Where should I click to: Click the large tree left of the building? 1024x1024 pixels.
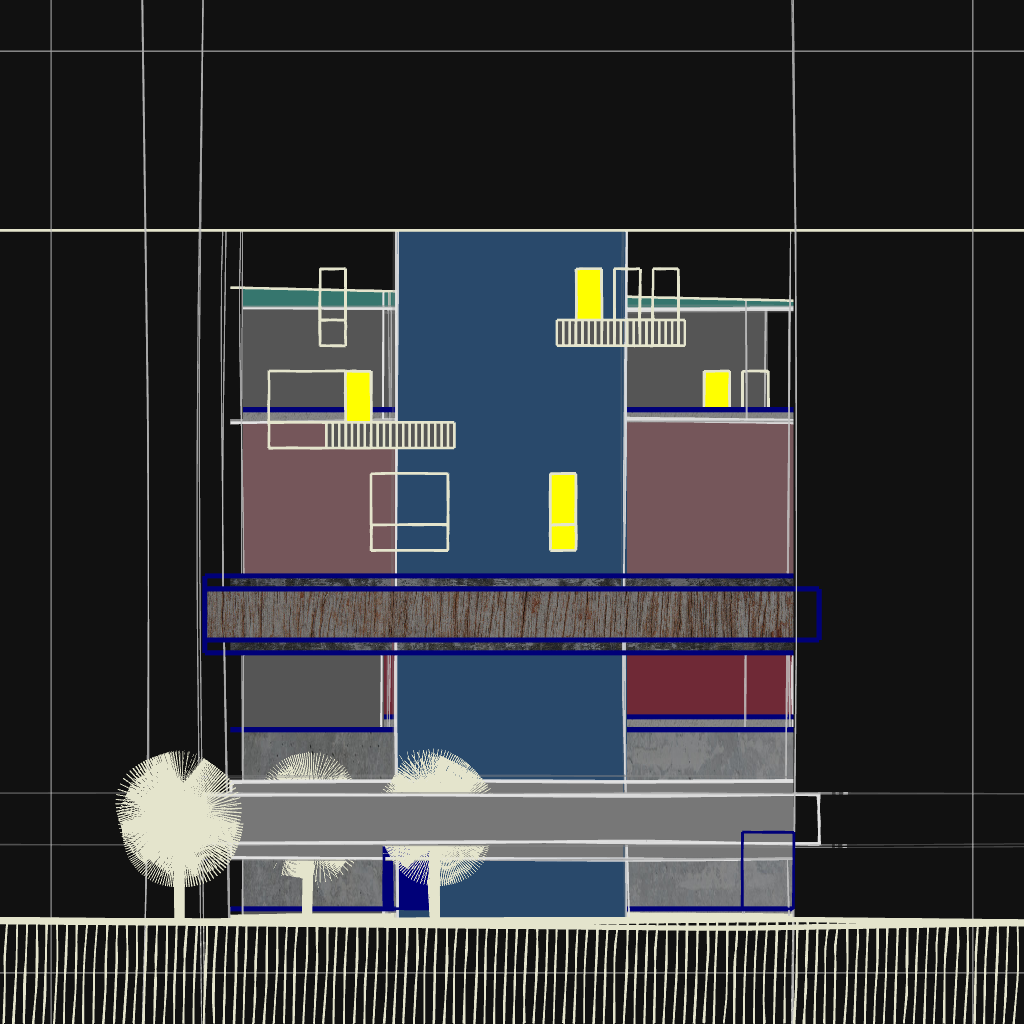coord(178,820)
